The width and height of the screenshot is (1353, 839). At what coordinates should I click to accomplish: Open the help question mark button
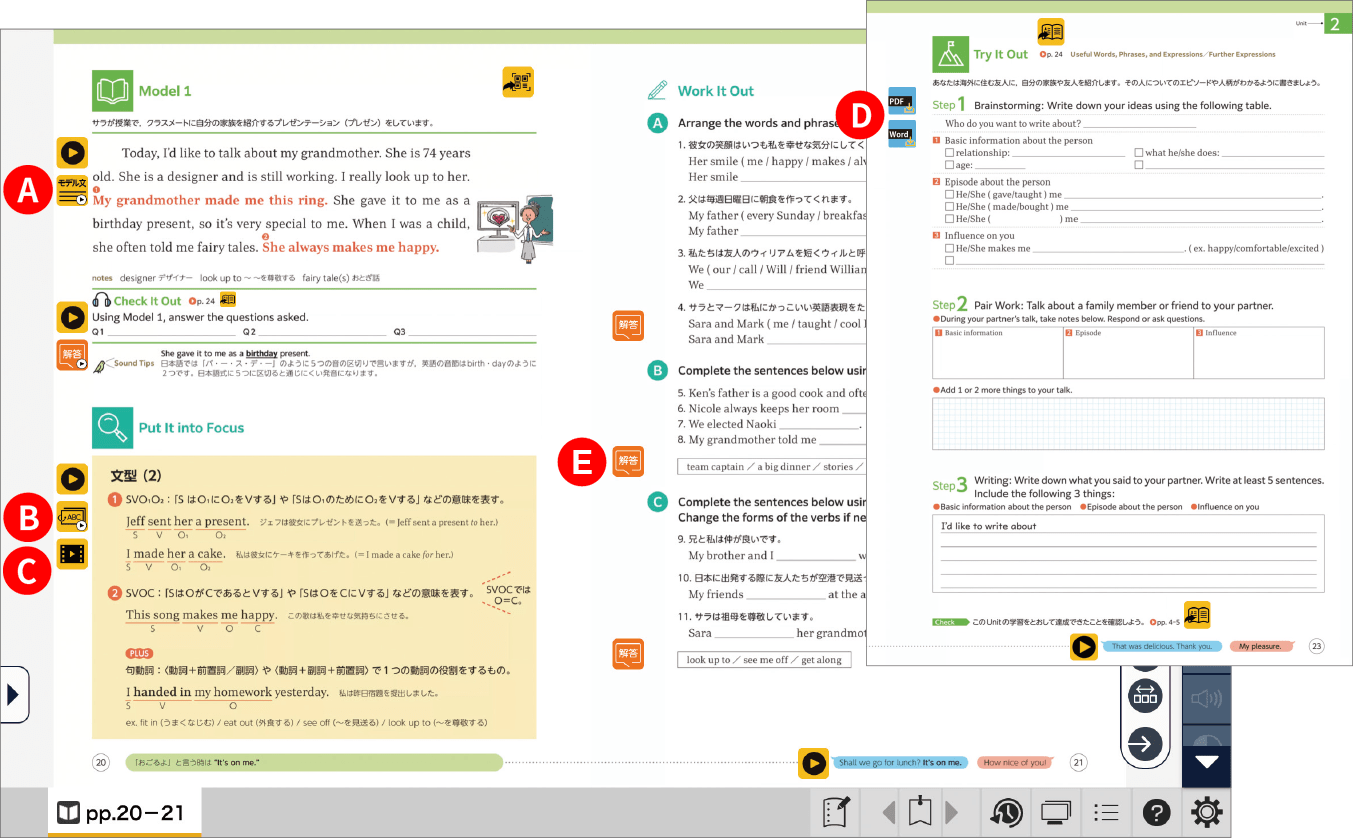tap(1156, 812)
